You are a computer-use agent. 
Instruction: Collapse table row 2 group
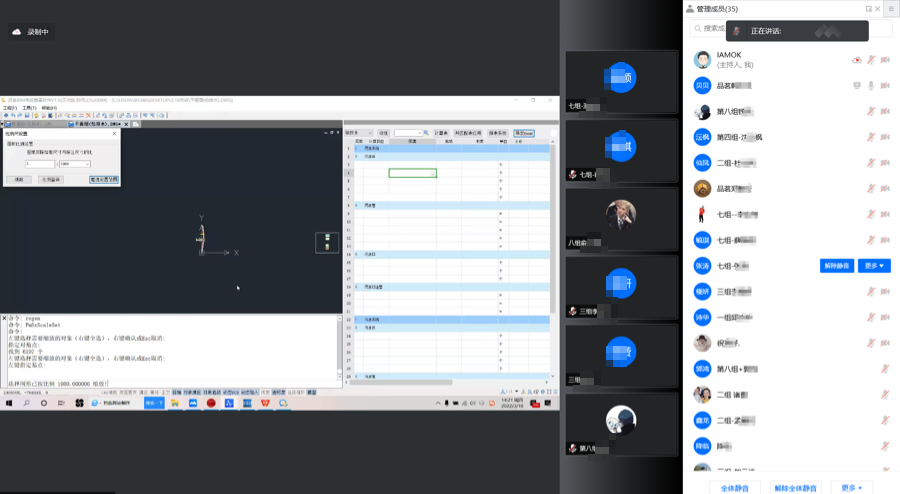356,156
